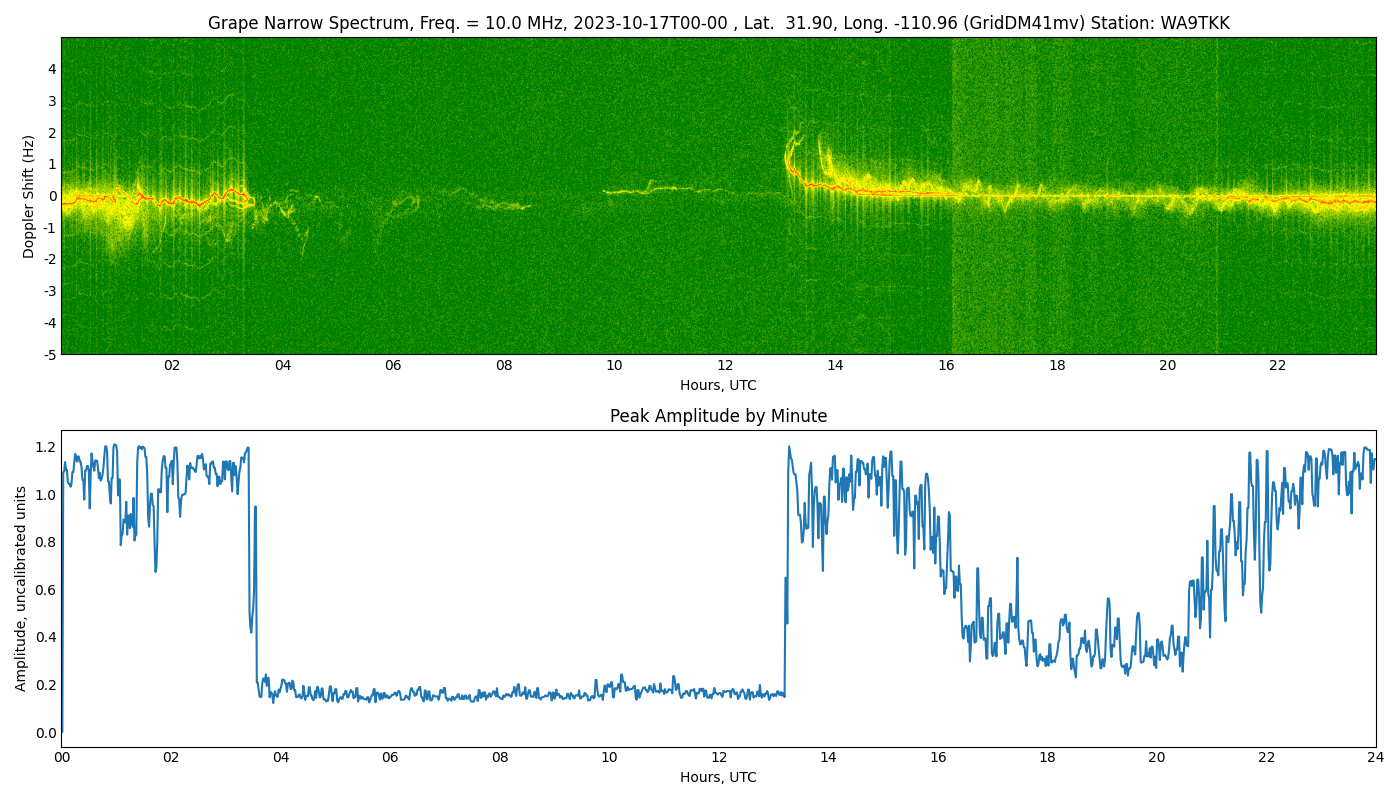Click the GridDM41mv locator text in the title
1400x800 pixels.
[x=1029, y=23]
